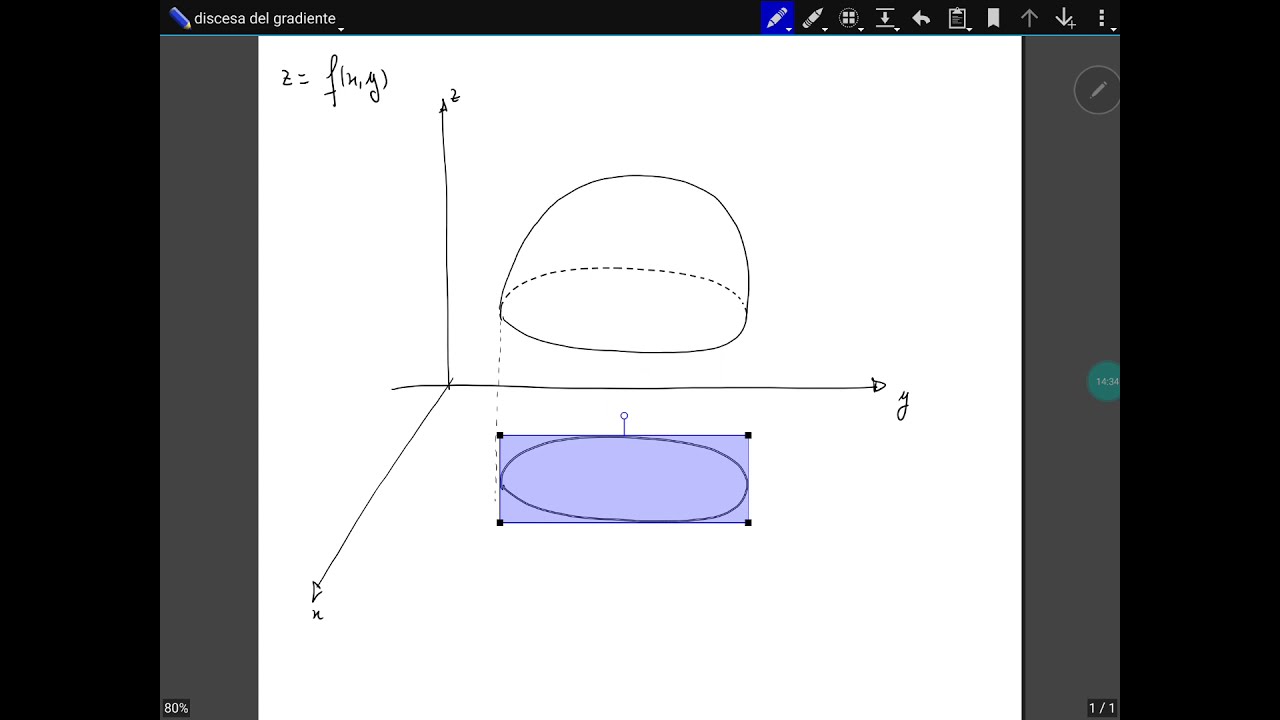Click the teal 14:34 time bubble
1280x720 pixels.
click(1104, 381)
